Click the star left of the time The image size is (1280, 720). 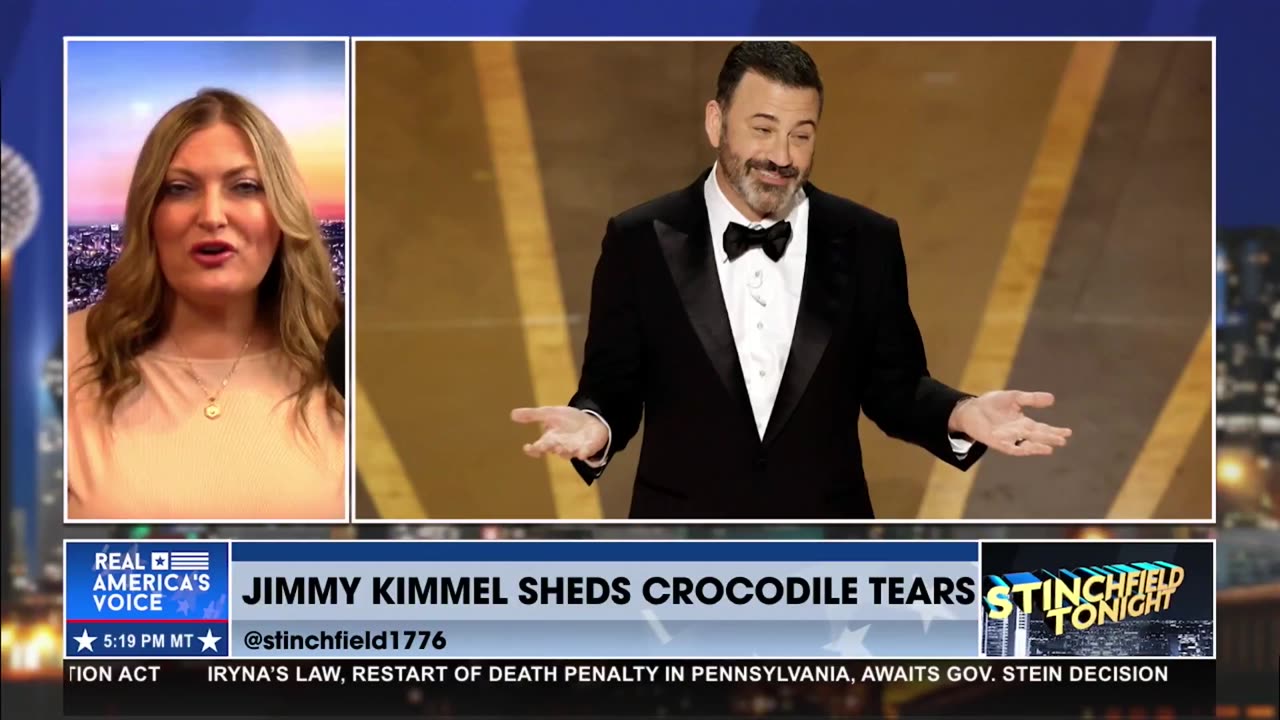(85, 640)
